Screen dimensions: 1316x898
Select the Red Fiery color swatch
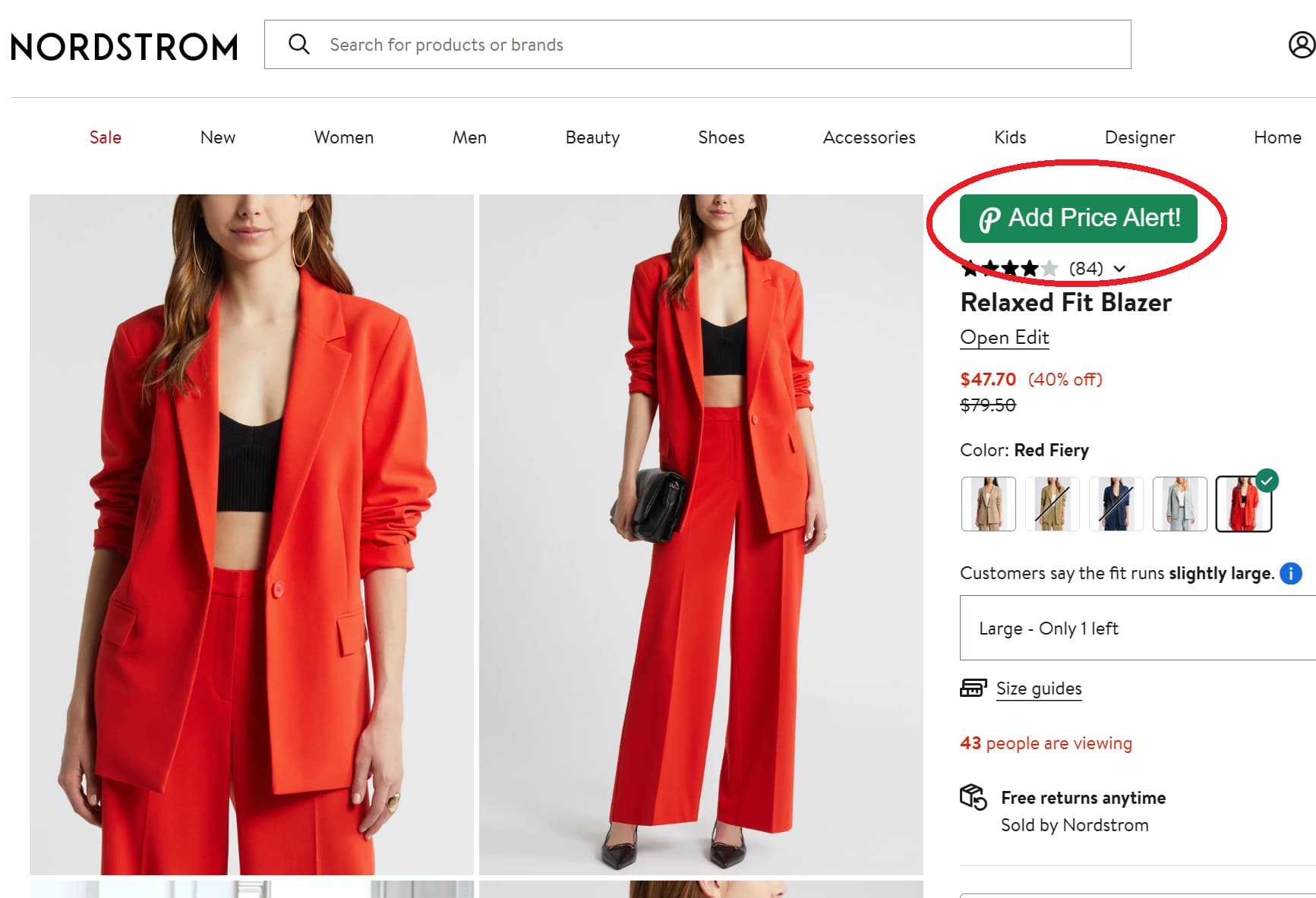pyautogui.click(x=1244, y=504)
